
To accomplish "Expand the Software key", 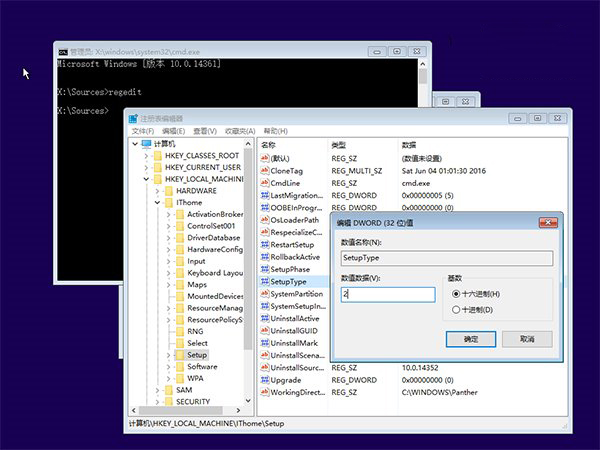I will pos(168,367).
